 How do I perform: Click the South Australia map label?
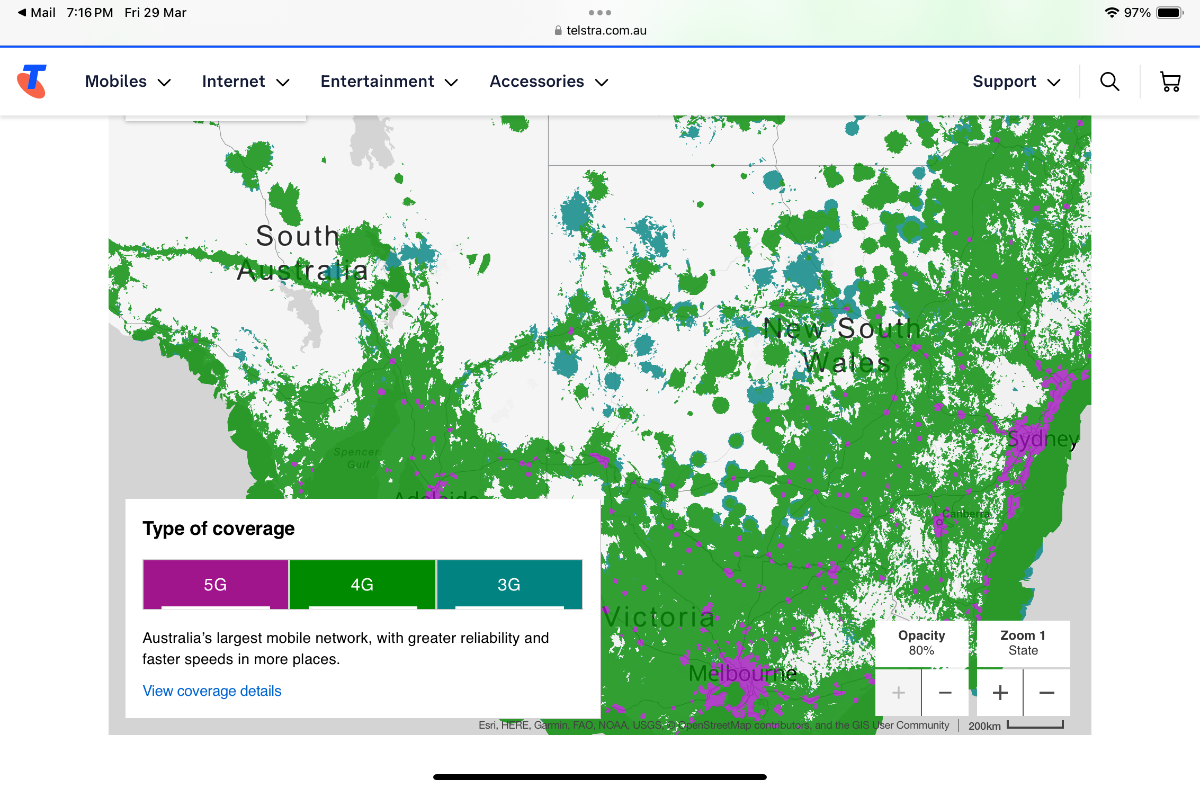pos(302,253)
